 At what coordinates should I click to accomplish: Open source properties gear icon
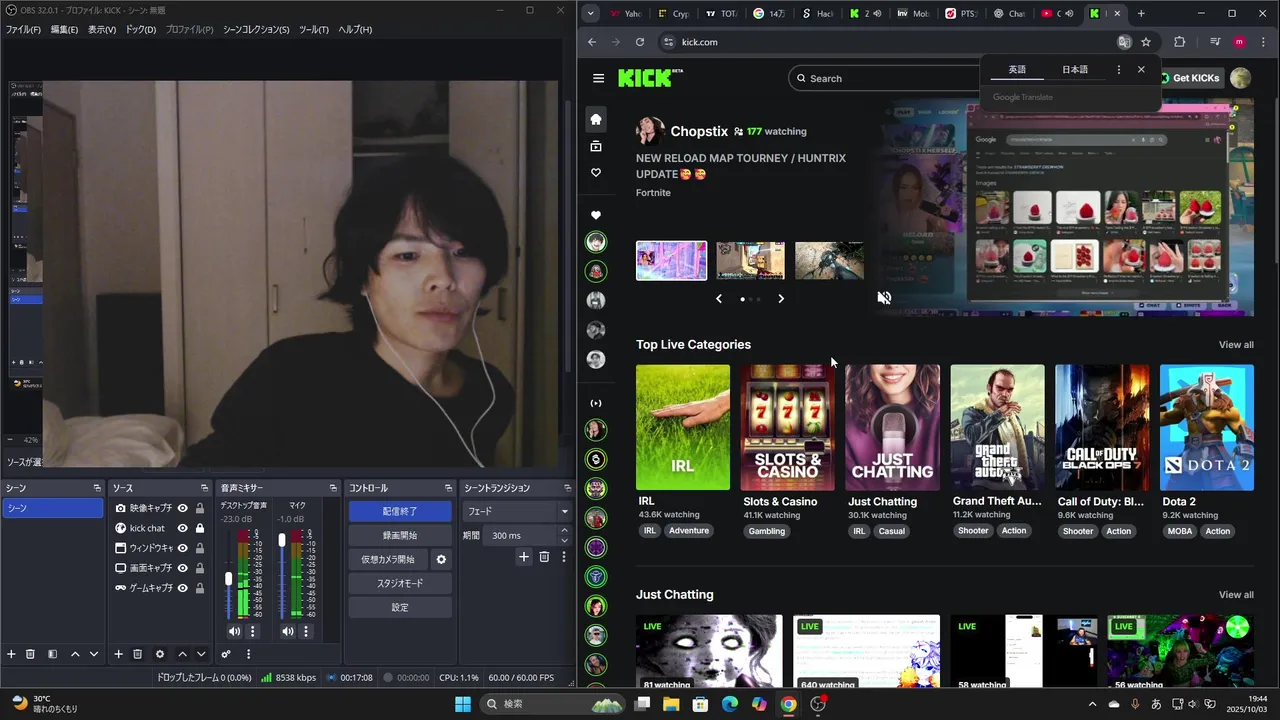[x=160, y=654]
